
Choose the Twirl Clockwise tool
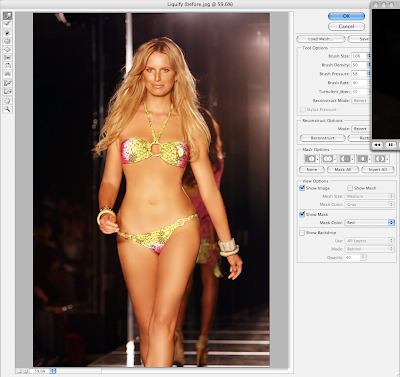click(7, 33)
